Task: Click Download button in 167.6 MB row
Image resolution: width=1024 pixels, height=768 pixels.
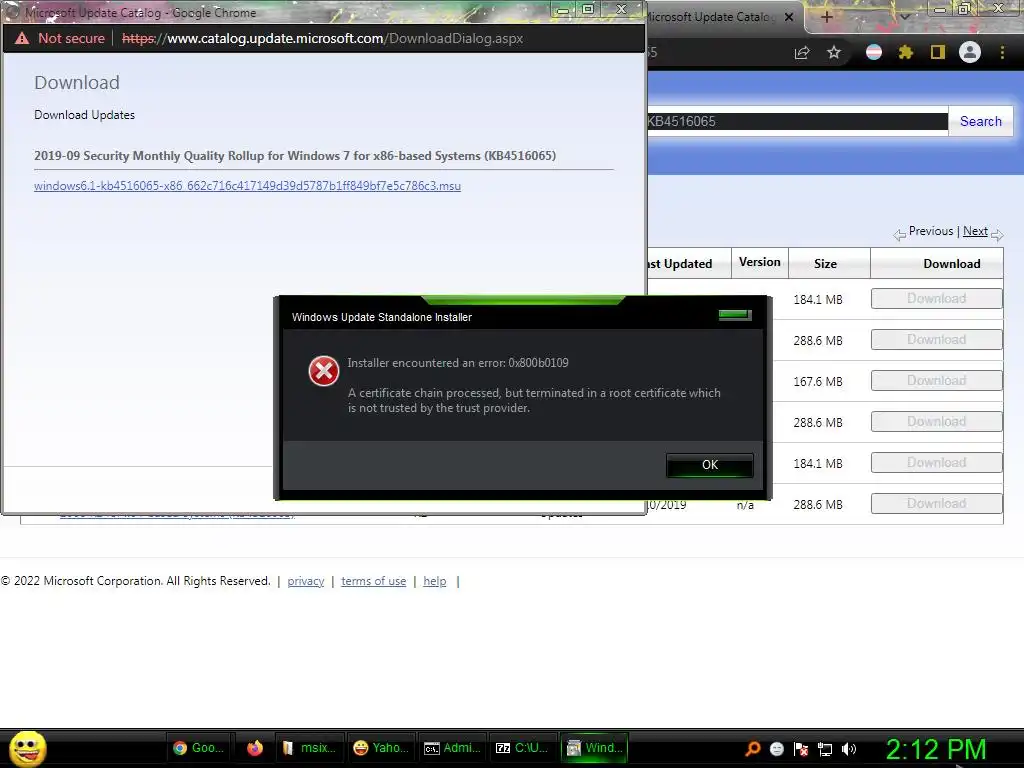Action: pos(936,381)
